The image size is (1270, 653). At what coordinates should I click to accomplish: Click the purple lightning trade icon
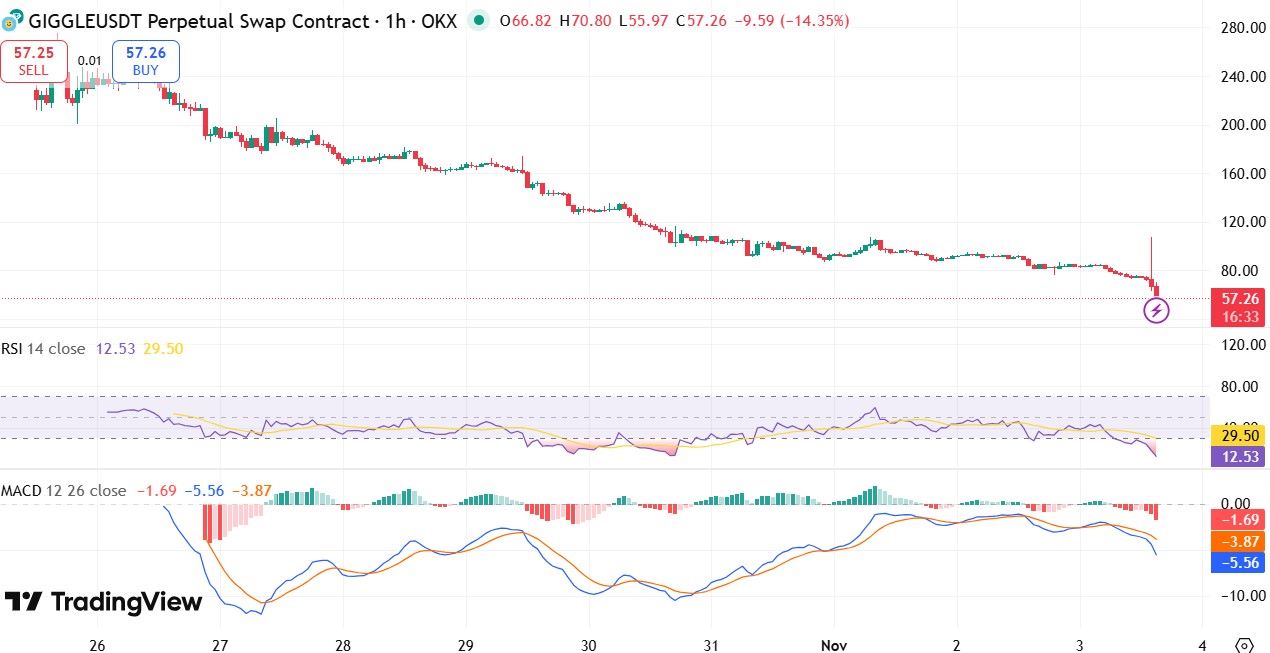coord(1156,310)
